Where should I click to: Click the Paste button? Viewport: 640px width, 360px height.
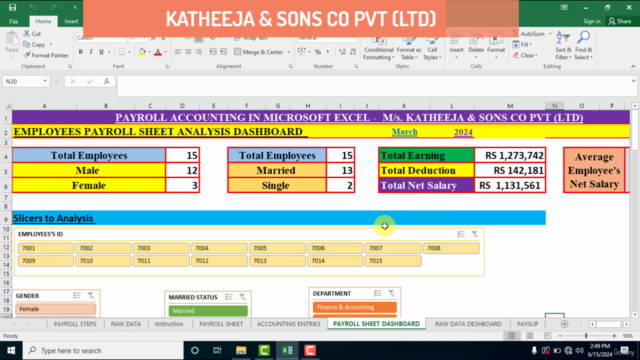point(11,43)
